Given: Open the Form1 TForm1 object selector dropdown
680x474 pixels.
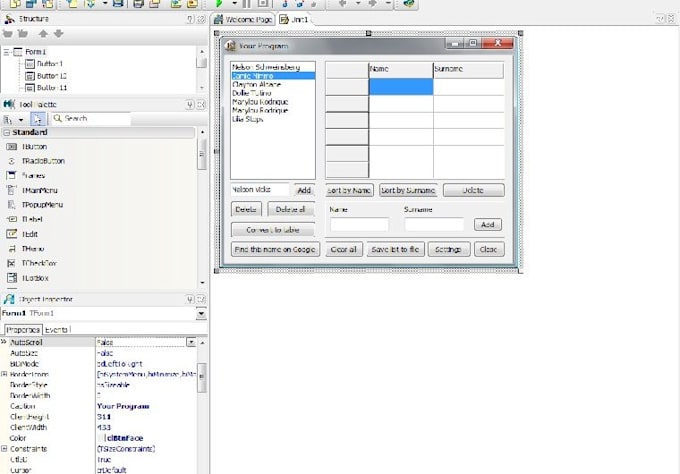Looking at the screenshot, I should point(201,313).
